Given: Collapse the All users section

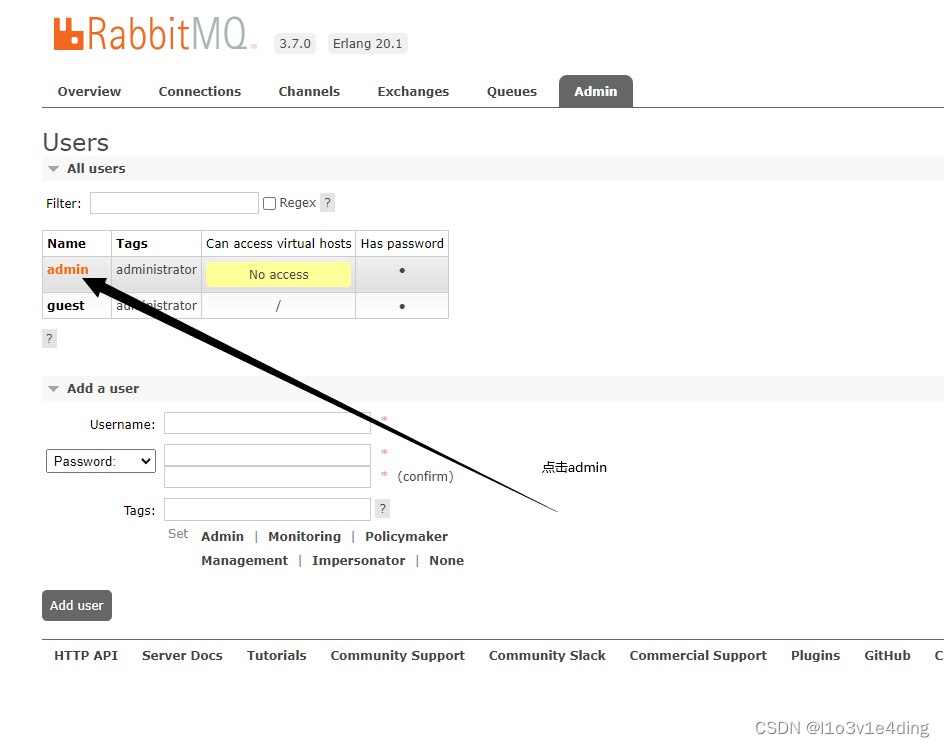Looking at the screenshot, I should tap(96, 169).
